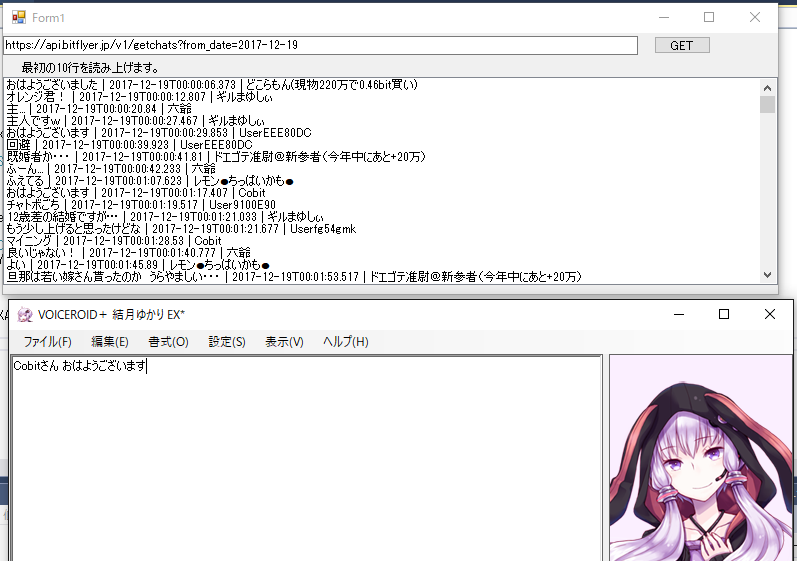Viewport: 797px width, 561px height.
Task: Open the 表示(V) menu
Action: click(x=284, y=342)
